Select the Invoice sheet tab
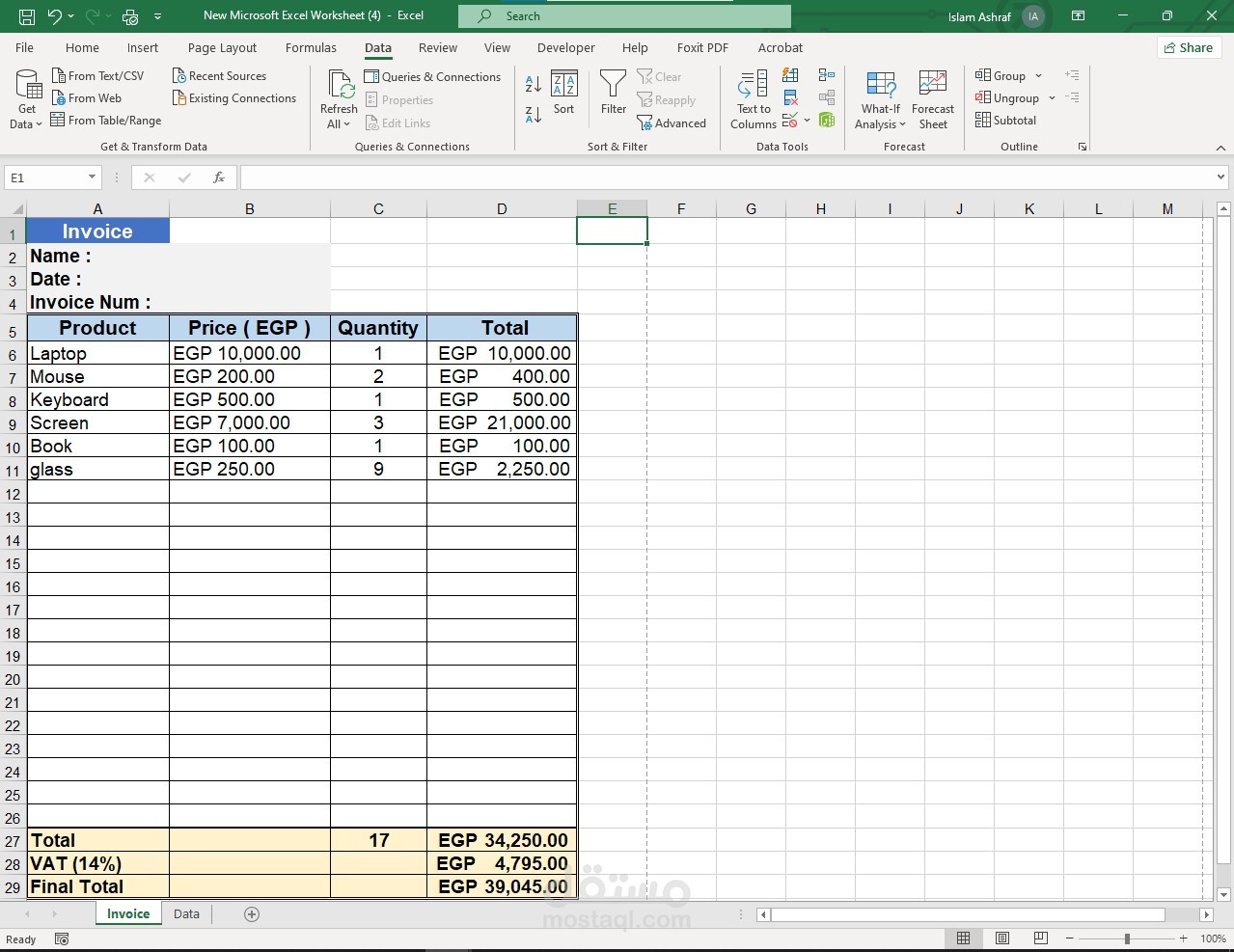This screenshot has height=952, width=1234. coord(128,914)
